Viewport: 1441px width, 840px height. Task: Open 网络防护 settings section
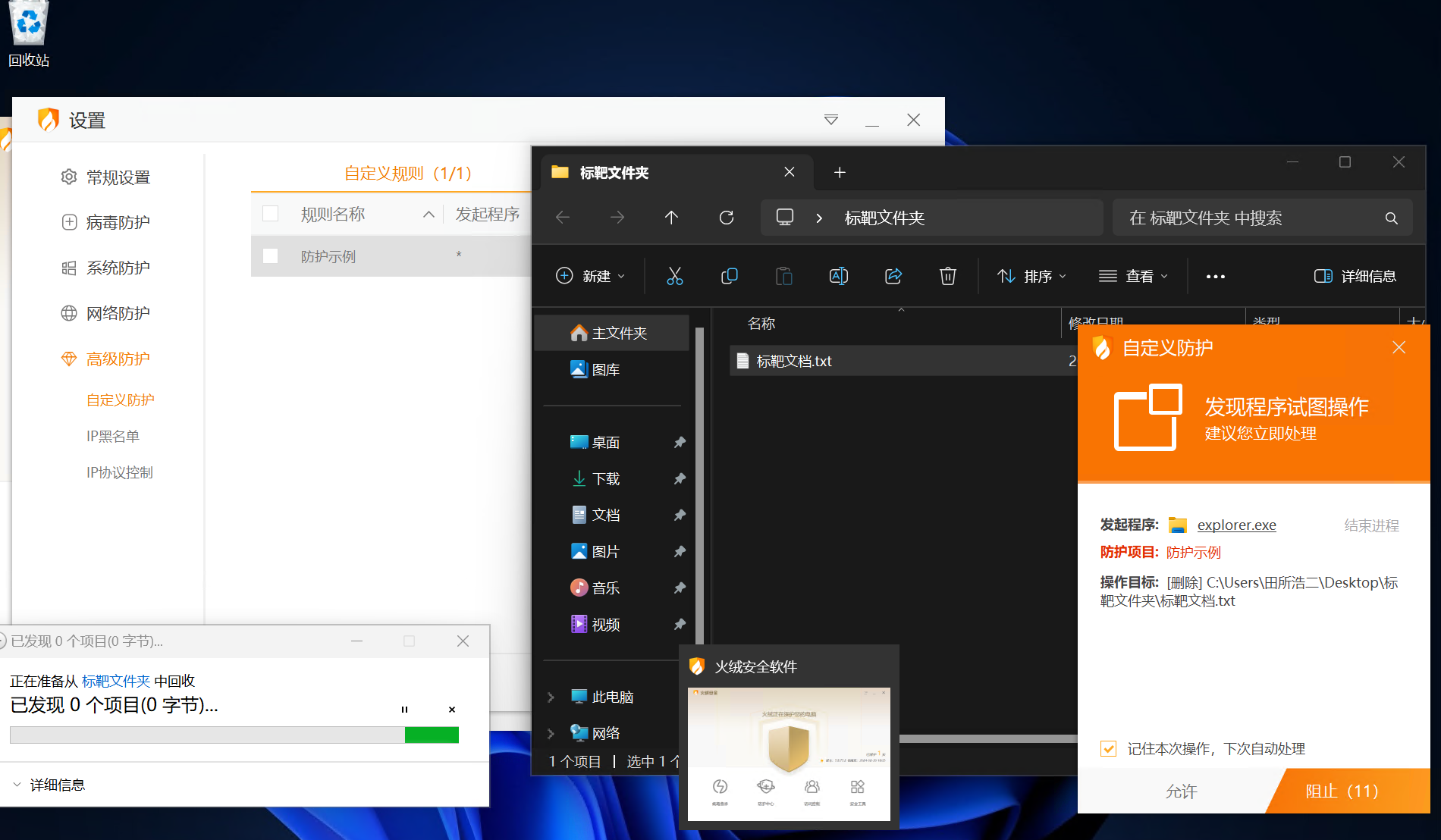point(105,313)
